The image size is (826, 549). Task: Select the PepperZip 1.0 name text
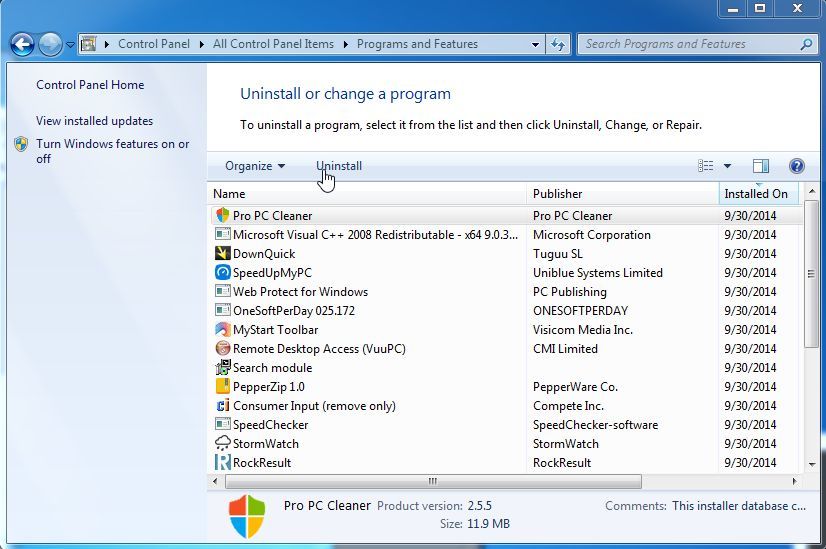pyautogui.click(x=269, y=387)
